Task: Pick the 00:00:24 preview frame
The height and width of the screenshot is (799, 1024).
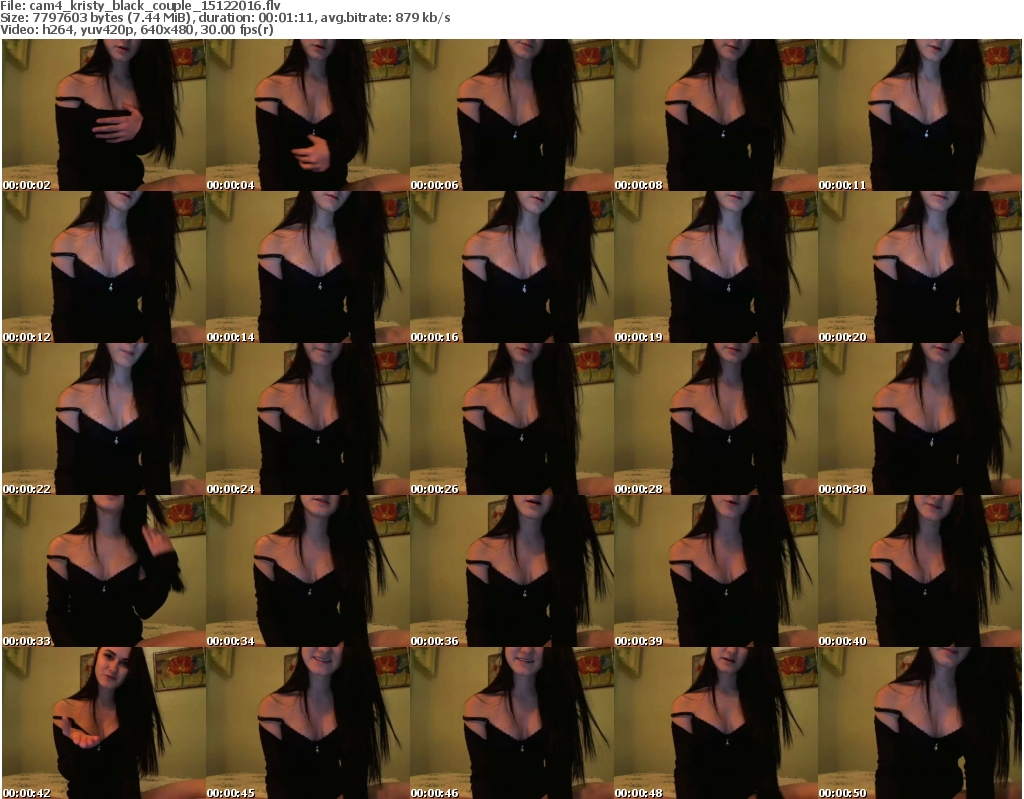Action: [x=308, y=419]
